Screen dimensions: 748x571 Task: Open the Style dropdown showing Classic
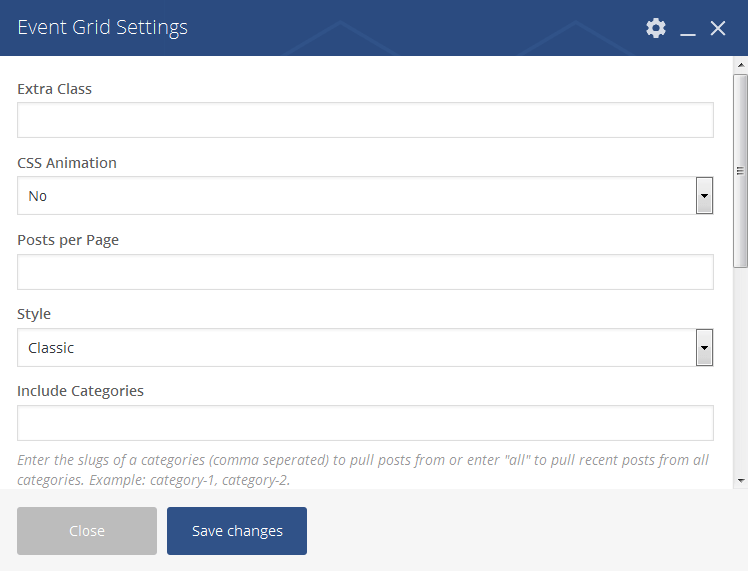[x=356, y=348]
